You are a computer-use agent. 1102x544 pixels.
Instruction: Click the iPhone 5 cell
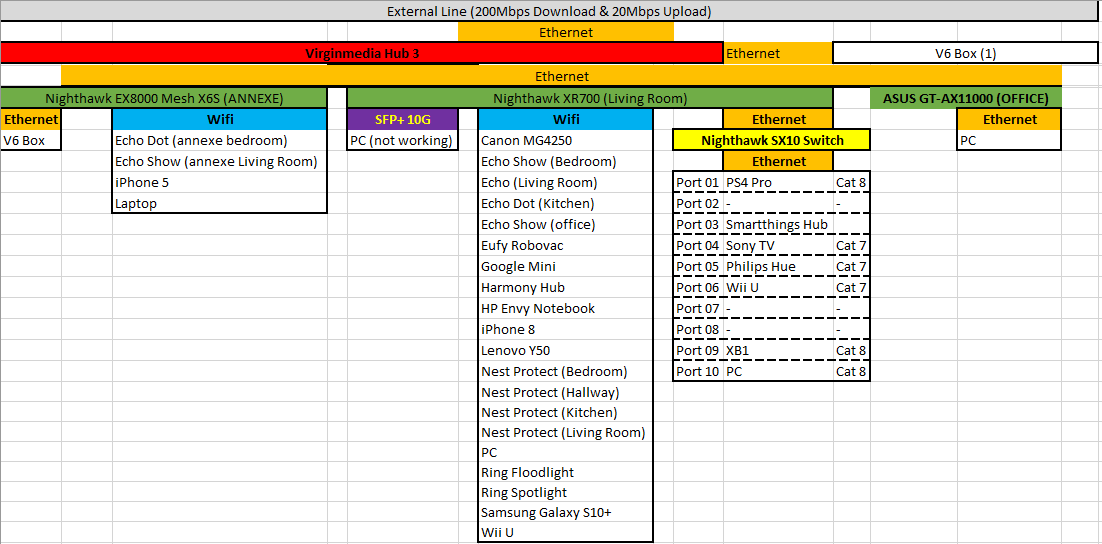pyautogui.click(x=219, y=183)
